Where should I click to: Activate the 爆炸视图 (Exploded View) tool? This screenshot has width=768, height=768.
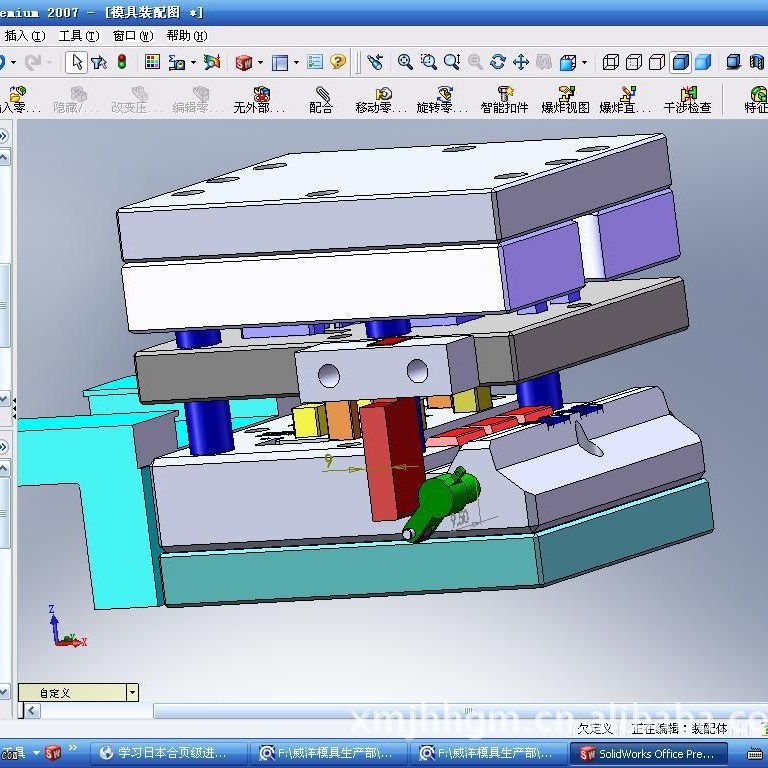coord(565,95)
